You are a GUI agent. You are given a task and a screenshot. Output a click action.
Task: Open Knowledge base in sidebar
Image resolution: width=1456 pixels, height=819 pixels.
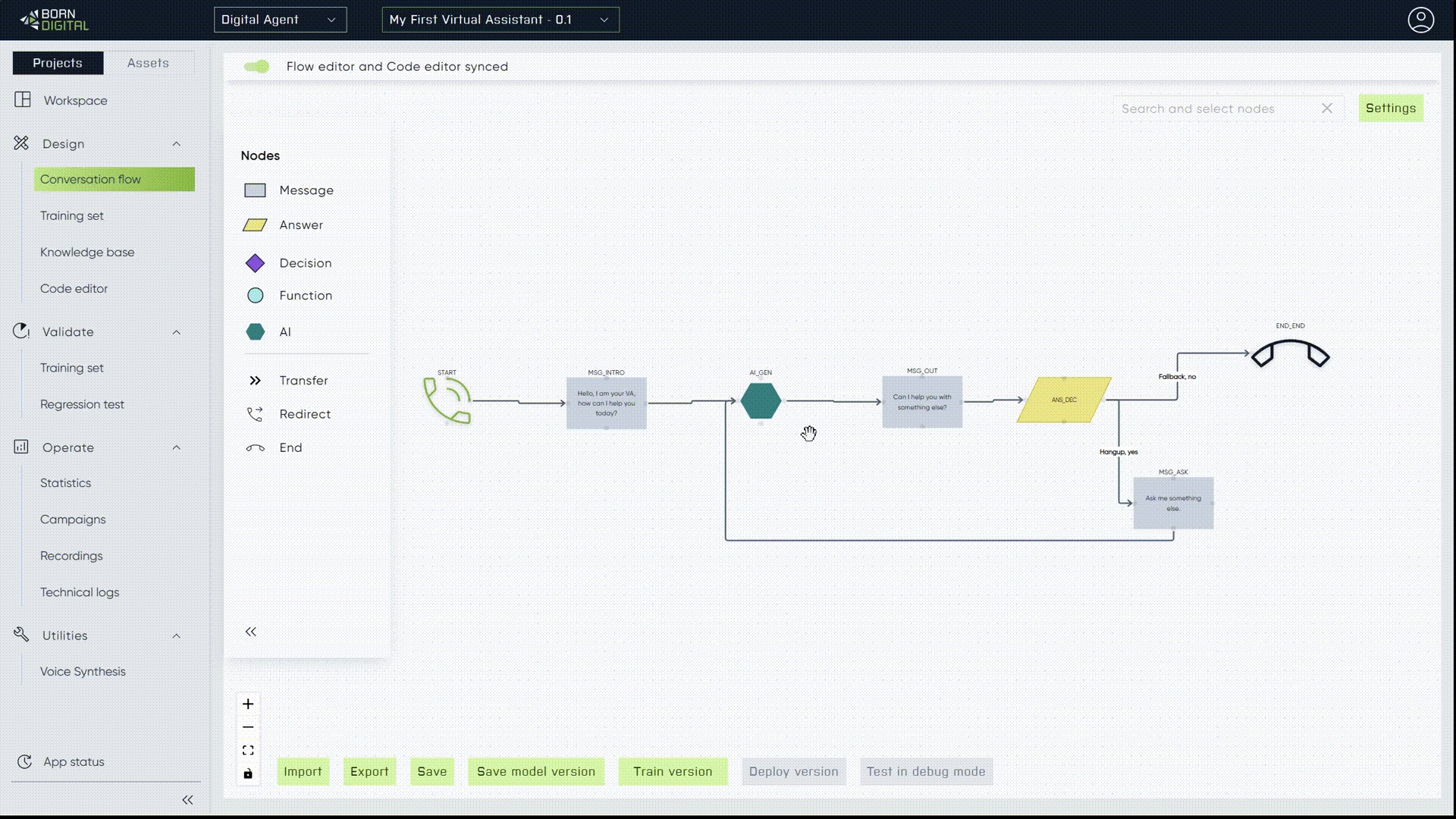87,253
